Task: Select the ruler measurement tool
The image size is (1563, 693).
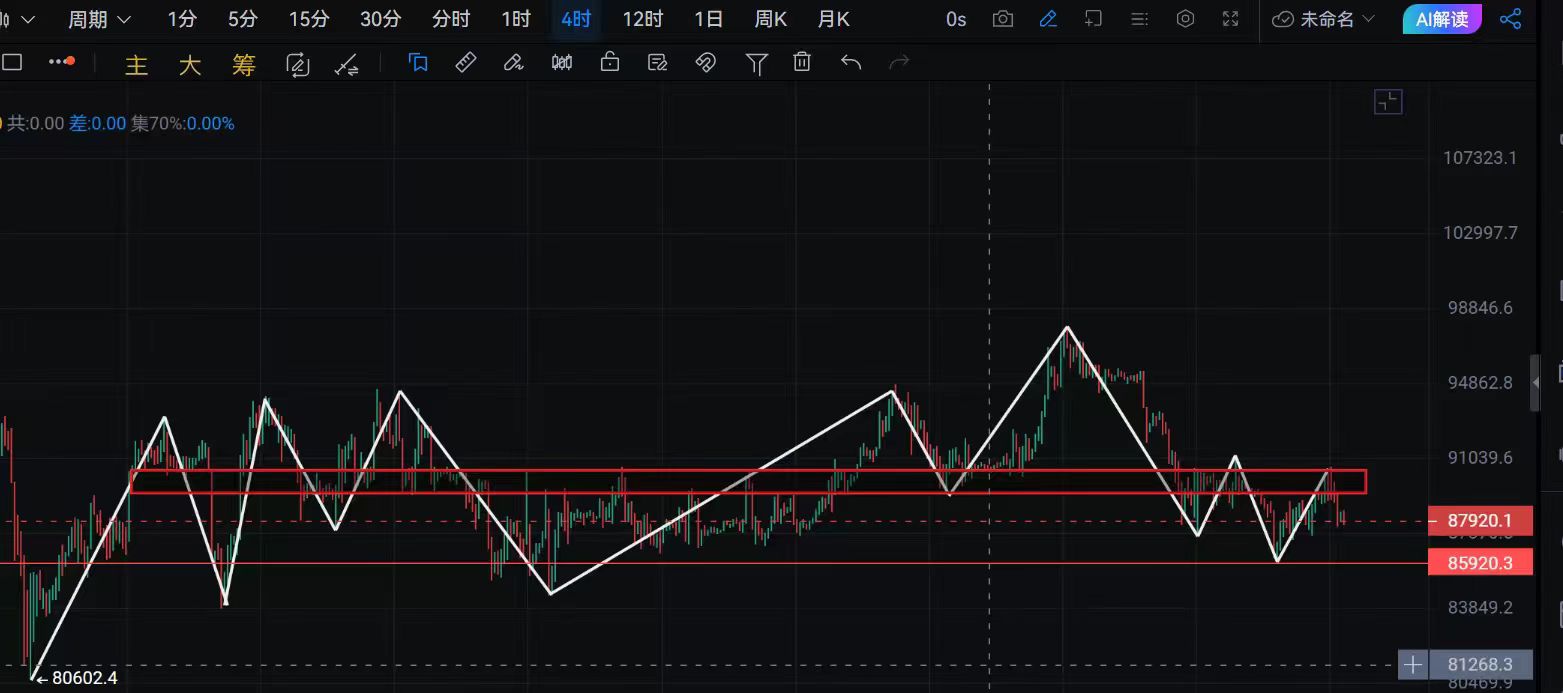Action: click(x=466, y=63)
